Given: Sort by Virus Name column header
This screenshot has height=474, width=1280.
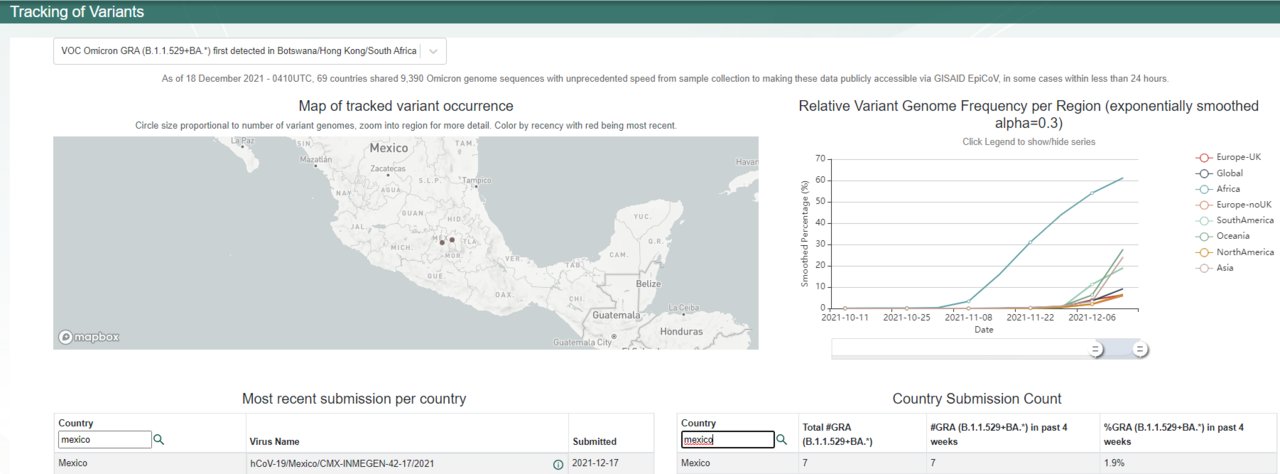Looking at the screenshot, I should pyautogui.click(x=274, y=441).
